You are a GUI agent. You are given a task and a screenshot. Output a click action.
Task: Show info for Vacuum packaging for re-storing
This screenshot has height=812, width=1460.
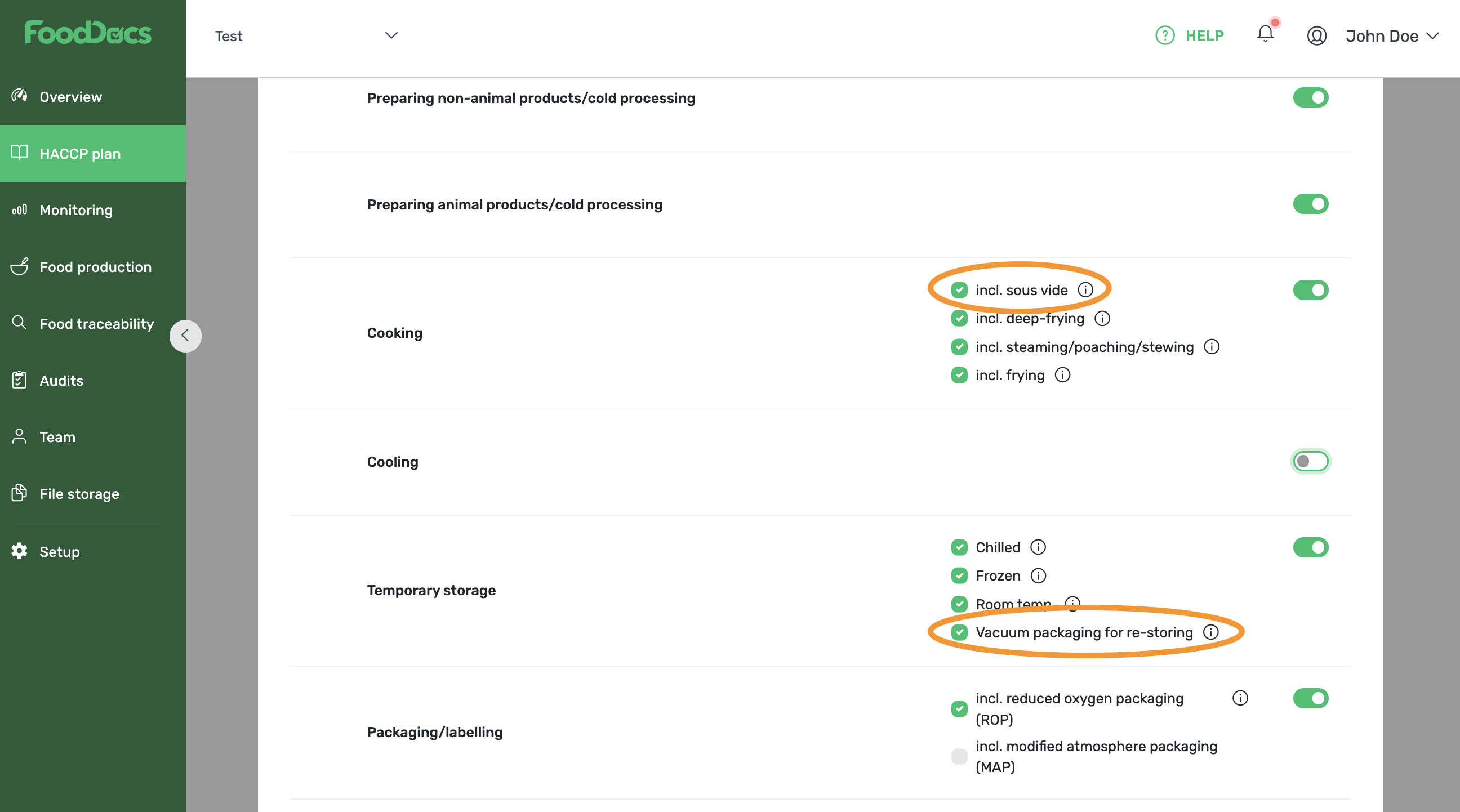pyautogui.click(x=1210, y=632)
